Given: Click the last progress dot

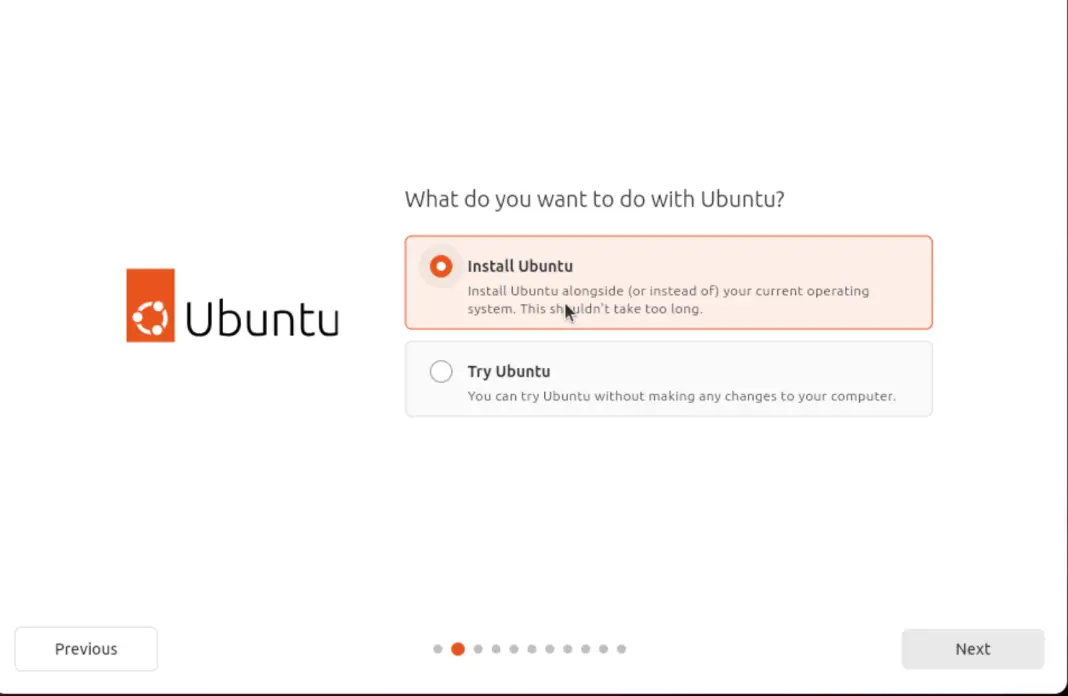Looking at the screenshot, I should (x=621, y=649).
